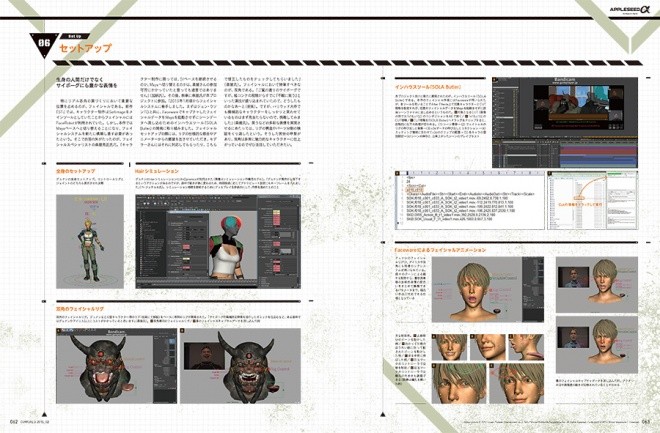Open the oni mask screenshot with actor video
The height and width of the screenshot is (433, 660).
[x=240, y=366]
